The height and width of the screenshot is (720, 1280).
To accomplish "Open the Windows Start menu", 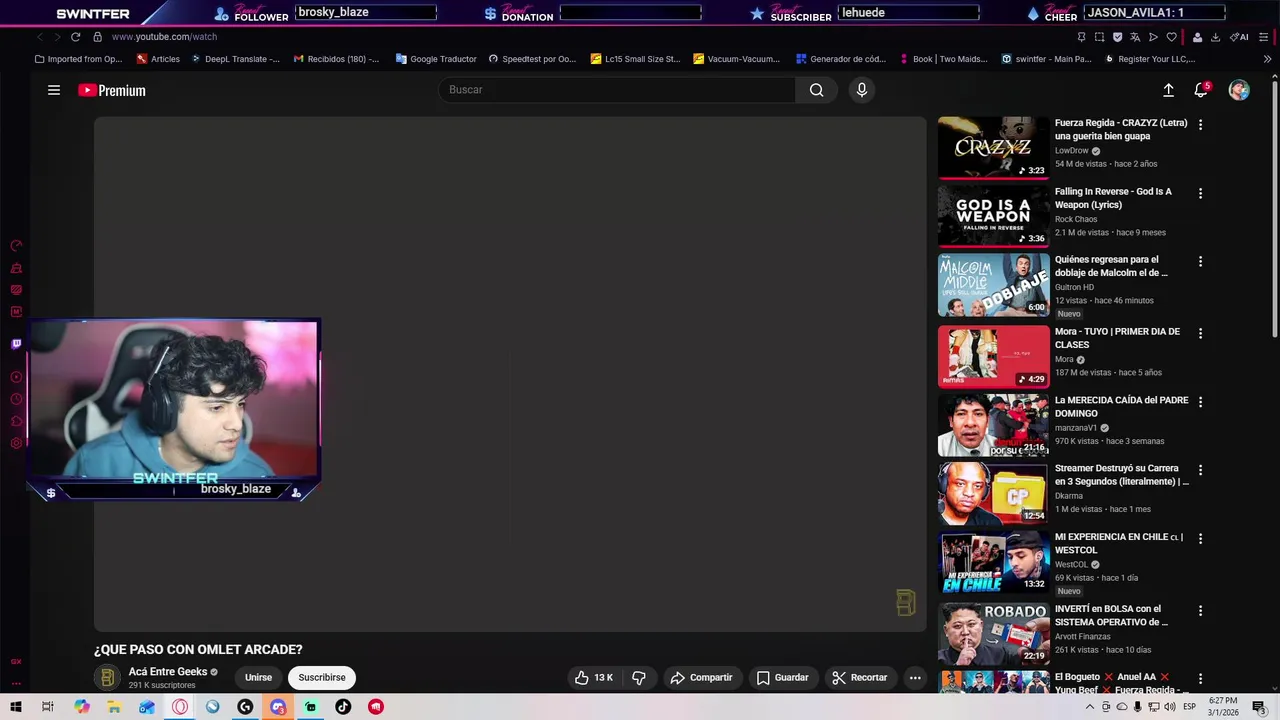I will (x=15, y=707).
